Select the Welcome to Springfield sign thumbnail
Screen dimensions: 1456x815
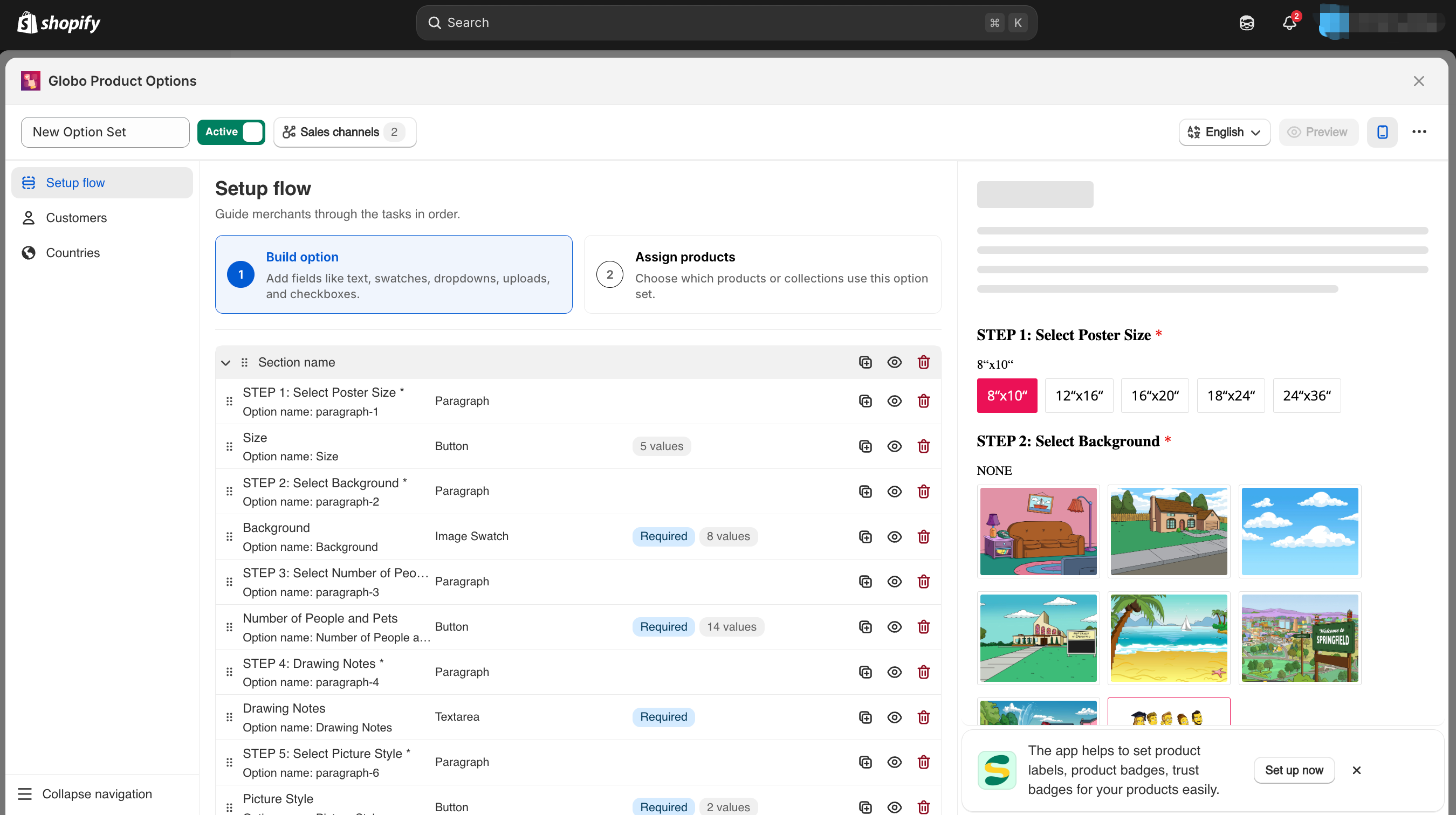click(x=1300, y=638)
